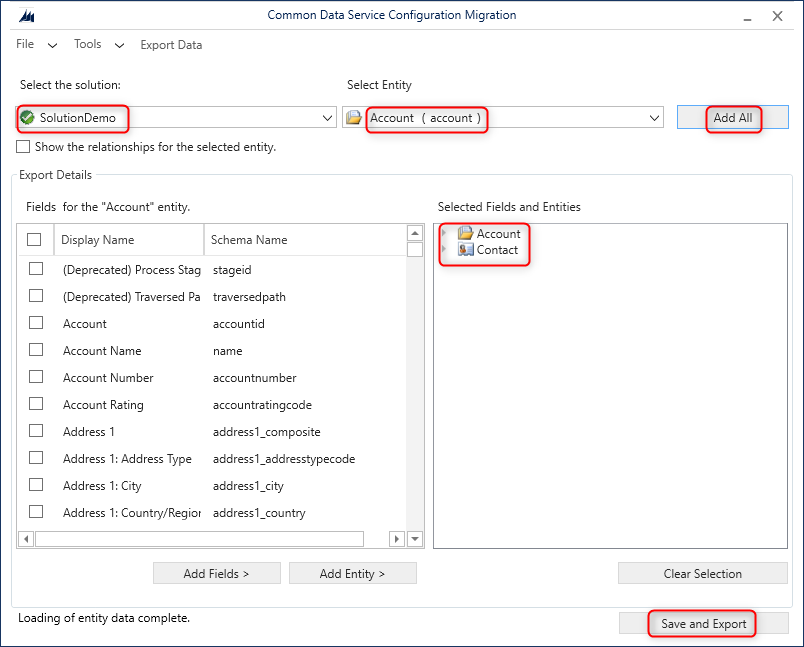
Task: Open the File menu
Action: pyautogui.click(x=26, y=45)
